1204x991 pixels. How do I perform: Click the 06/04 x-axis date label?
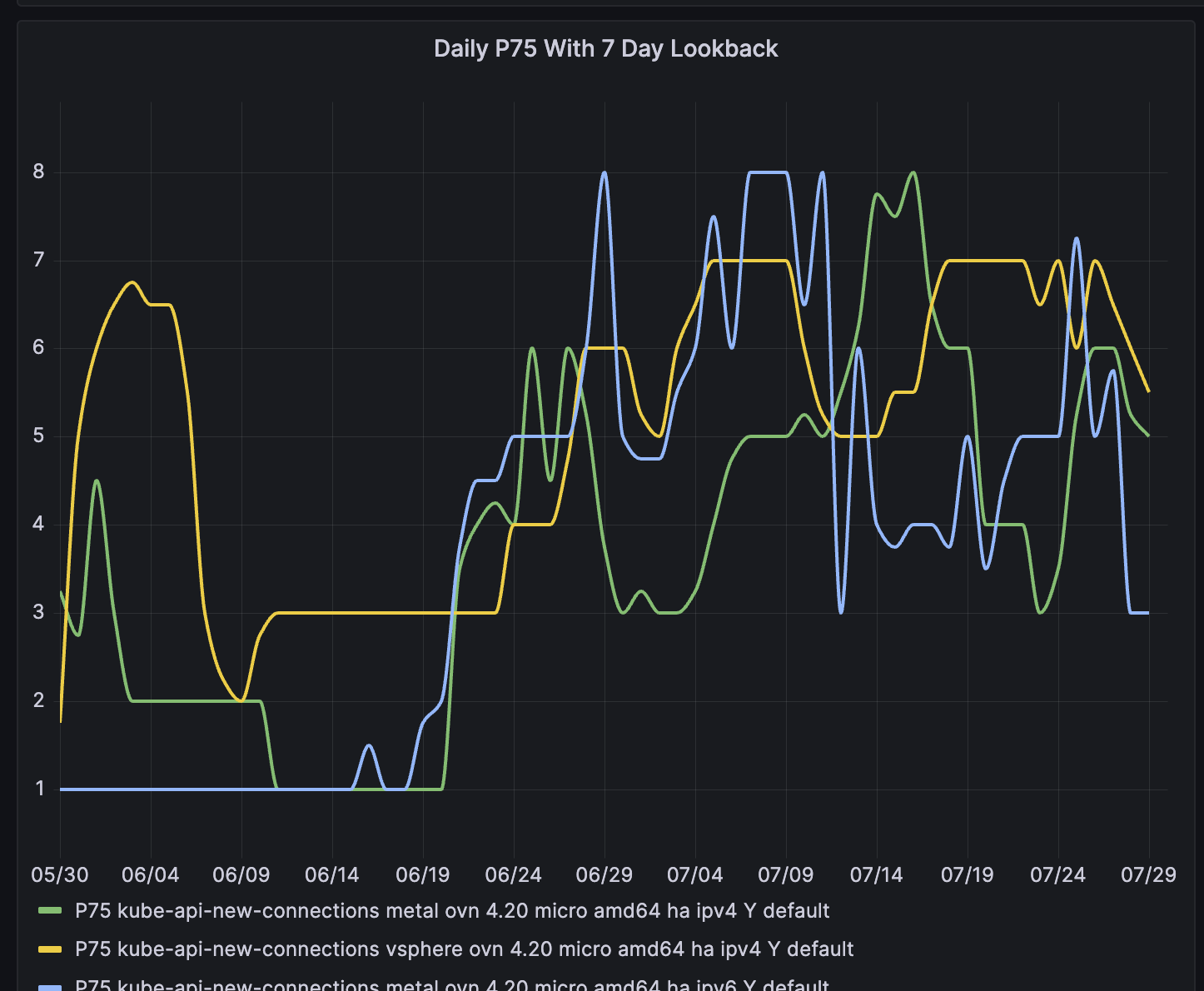tap(151, 874)
